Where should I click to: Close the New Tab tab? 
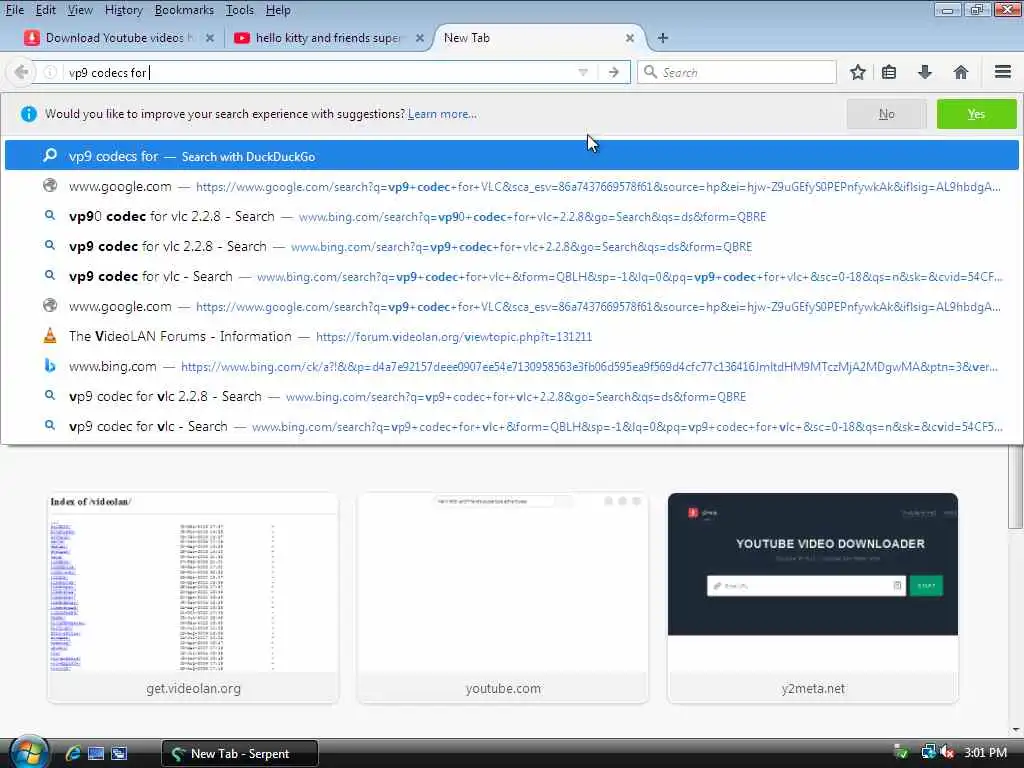[x=630, y=38]
